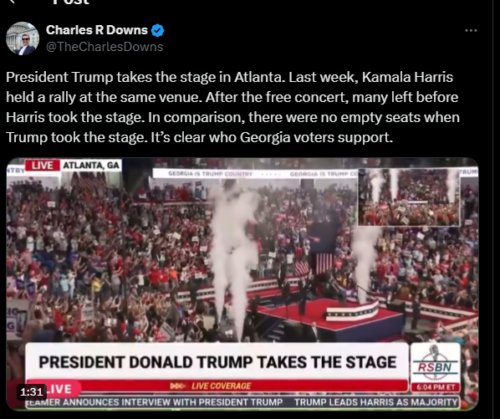This screenshot has height=419, width=500.
Task: Click the 1:31 video duration badge
Action: pos(32,392)
